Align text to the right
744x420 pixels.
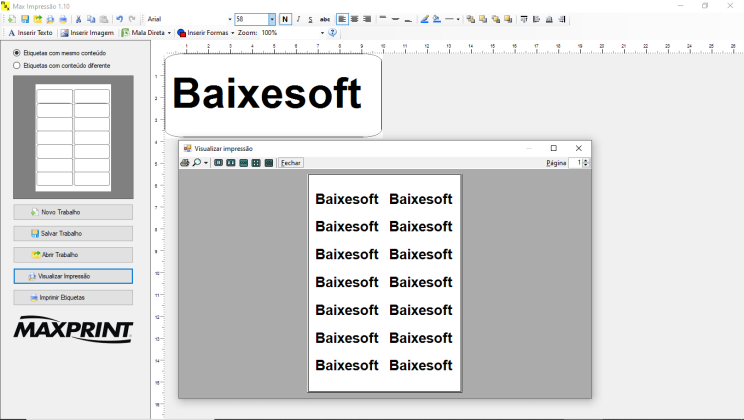point(367,19)
